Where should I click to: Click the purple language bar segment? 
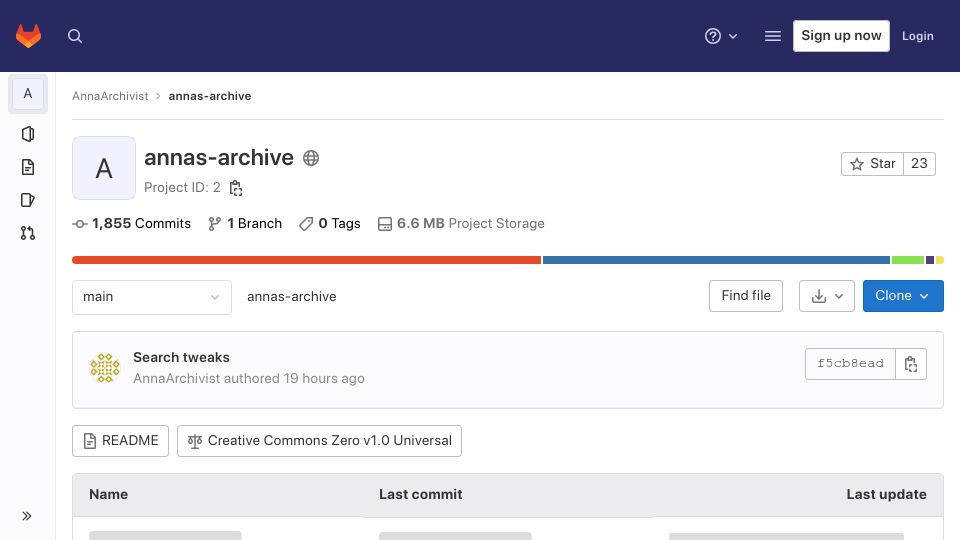coord(930,260)
